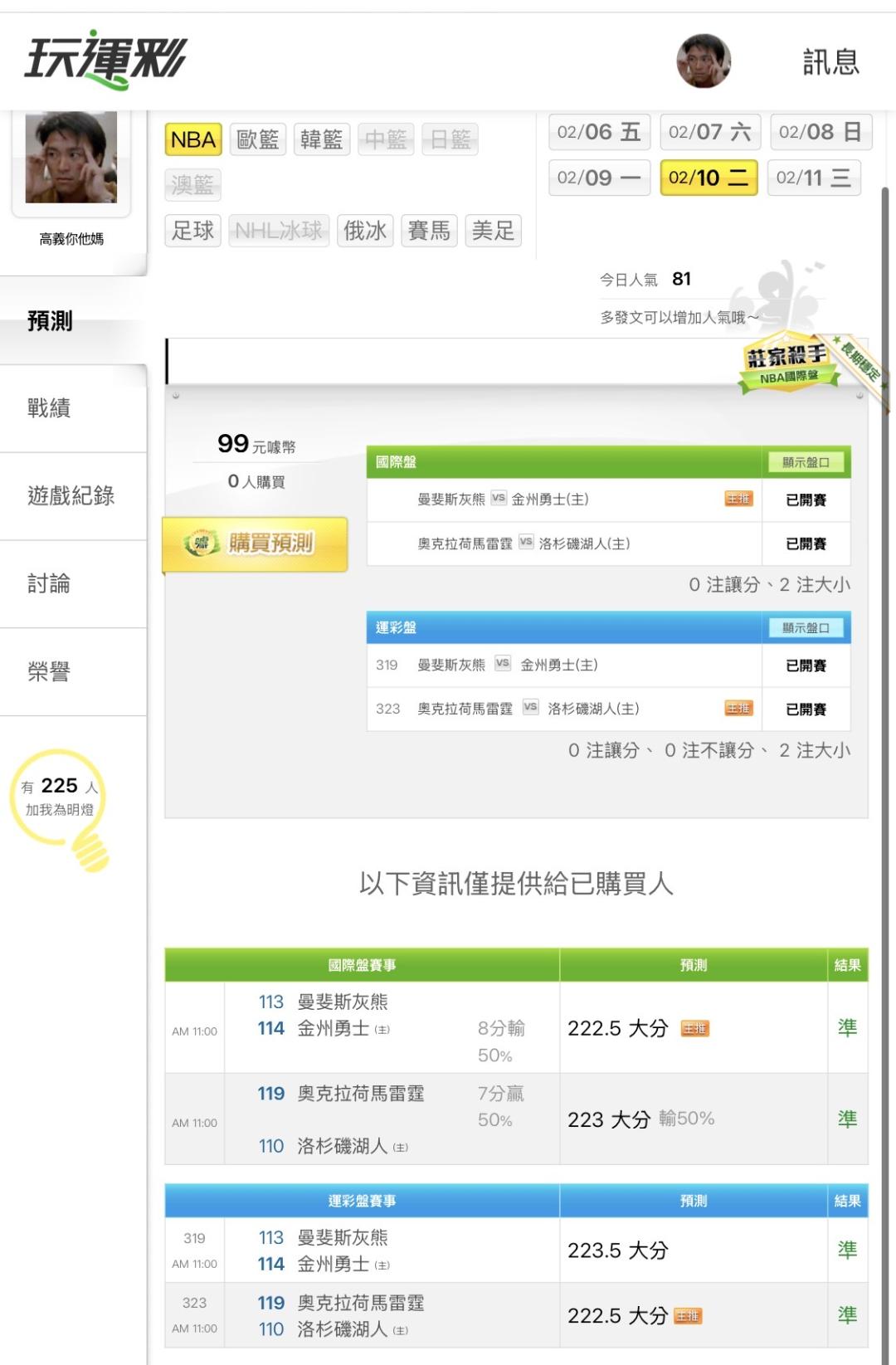
Task: Select the 足球 category tab
Action: click(x=193, y=230)
